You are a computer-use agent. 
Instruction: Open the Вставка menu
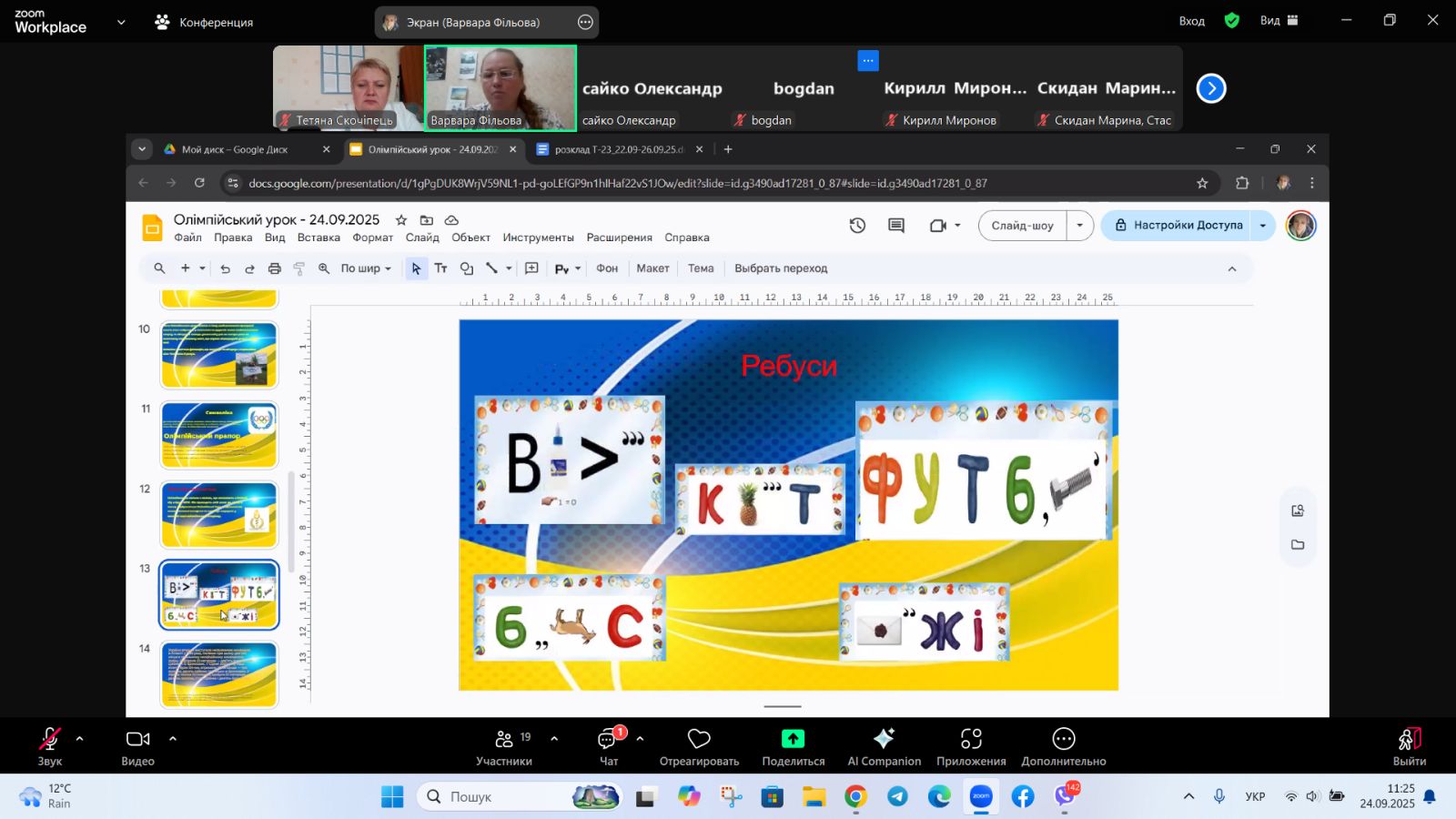[x=318, y=238]
